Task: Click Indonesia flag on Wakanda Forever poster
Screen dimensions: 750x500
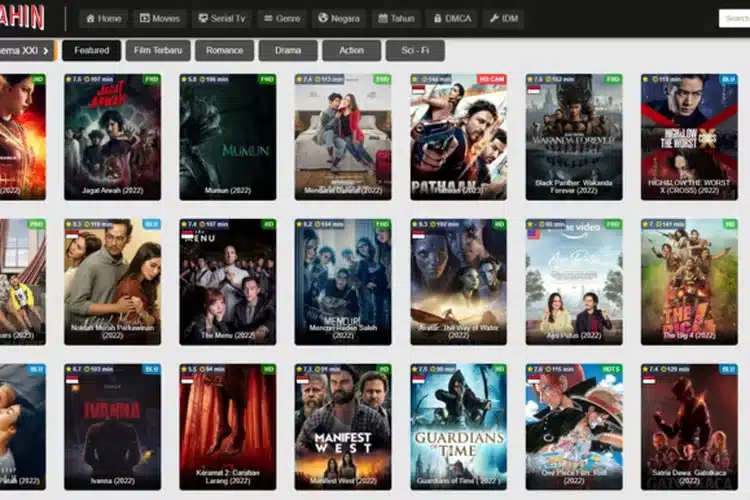Action: 533,89
